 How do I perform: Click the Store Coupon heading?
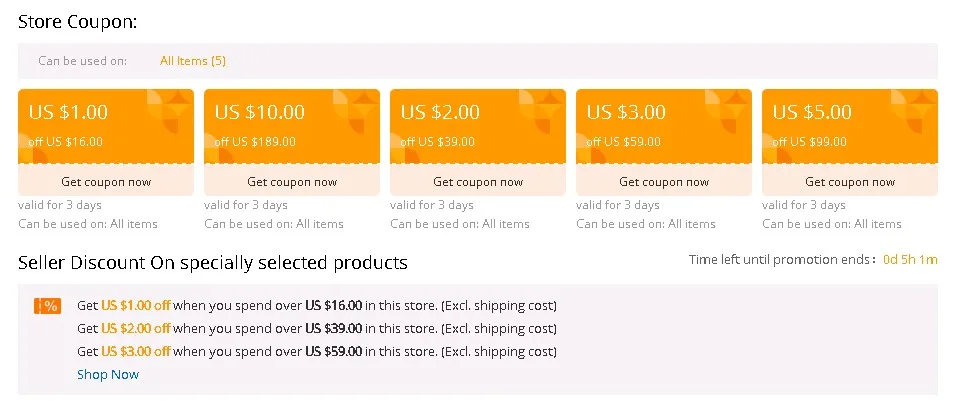click(x=78, y=21)
